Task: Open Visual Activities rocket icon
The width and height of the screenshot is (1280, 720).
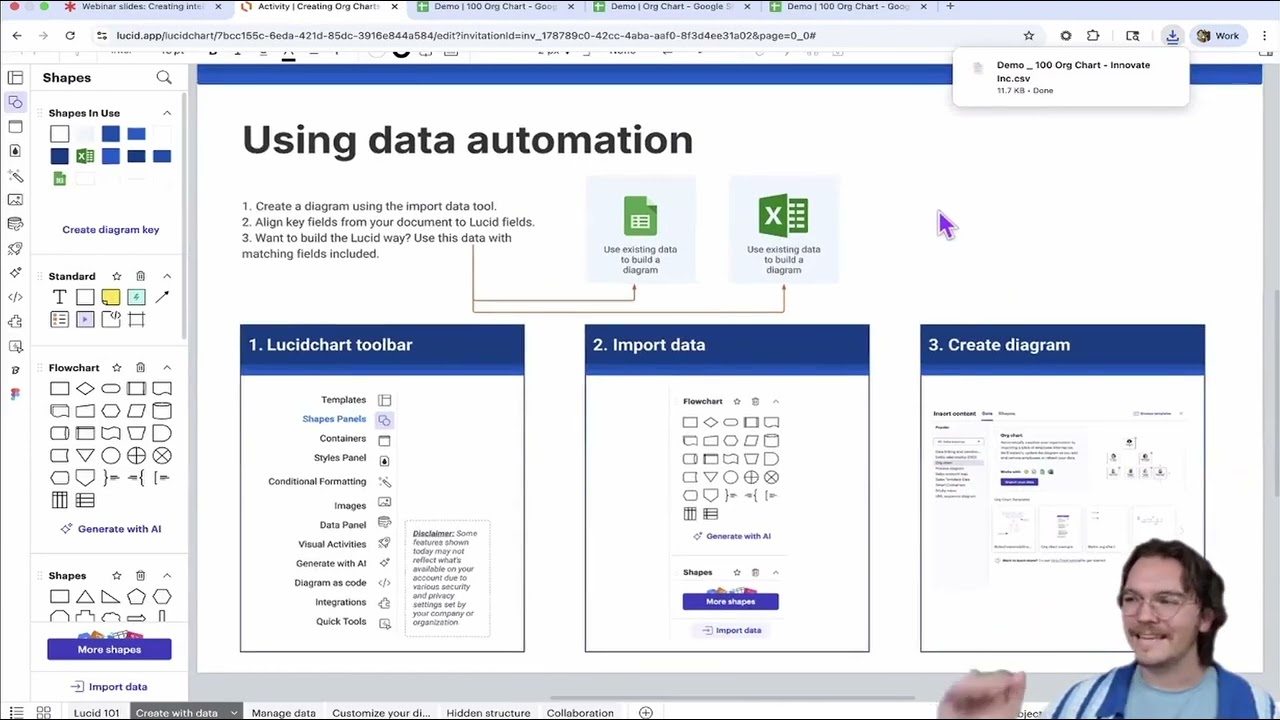Action: pyautogui.click(x=15, y=248)
